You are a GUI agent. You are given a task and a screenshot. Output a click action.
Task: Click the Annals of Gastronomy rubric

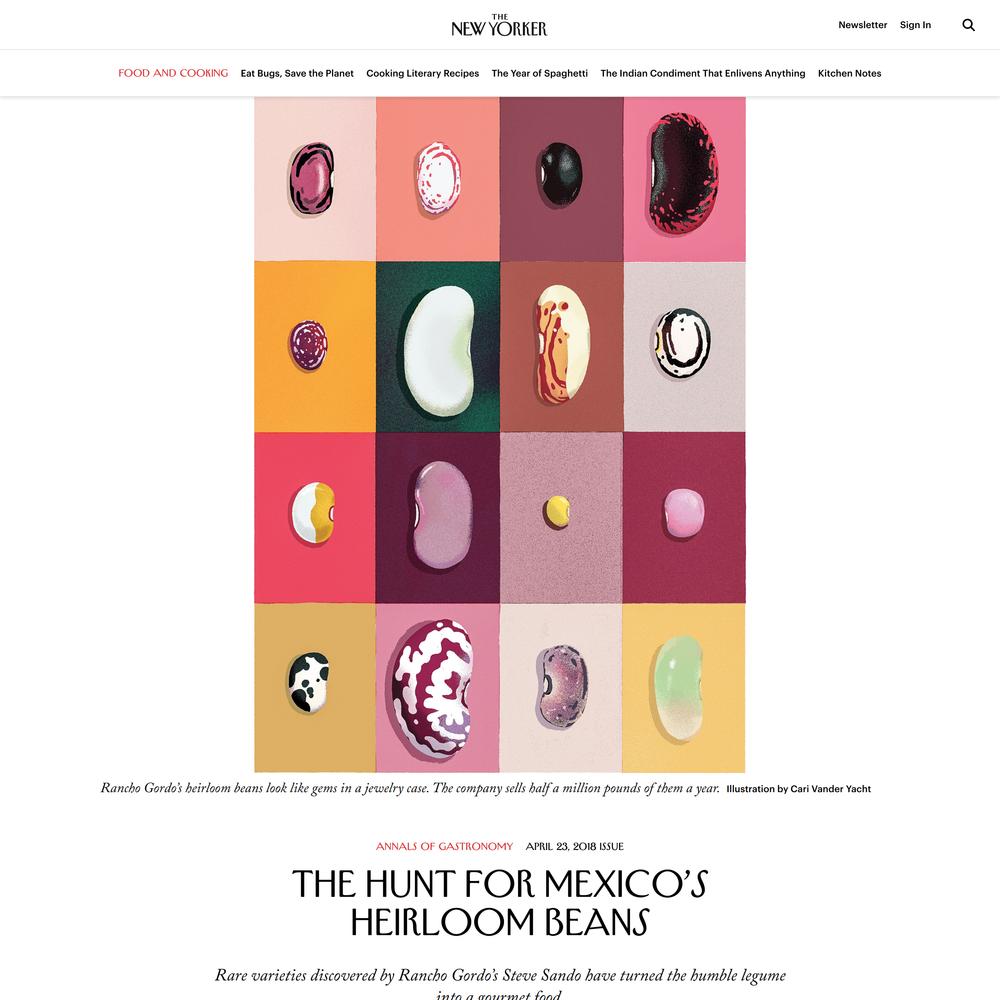(444, 846)
